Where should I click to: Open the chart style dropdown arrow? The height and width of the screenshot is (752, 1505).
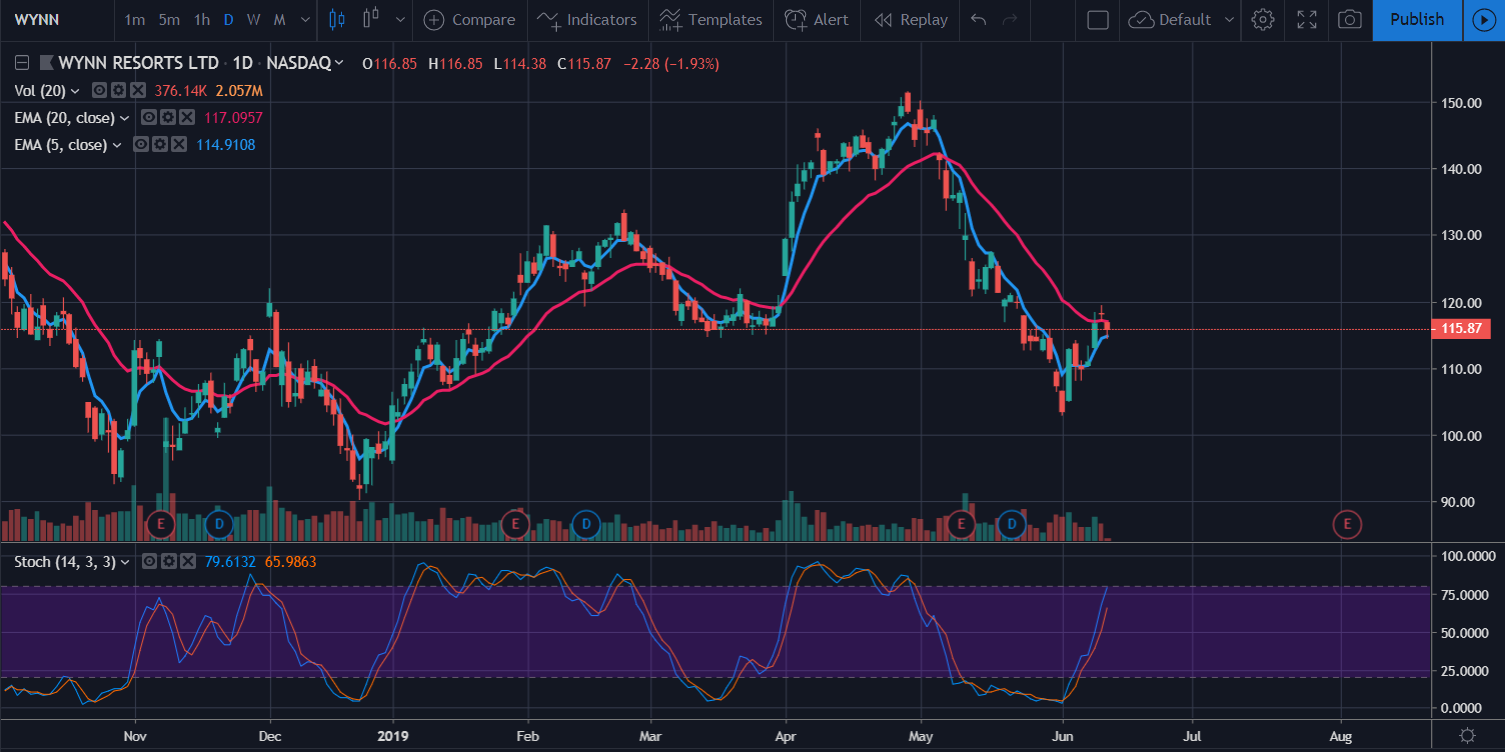pos(400,19)
